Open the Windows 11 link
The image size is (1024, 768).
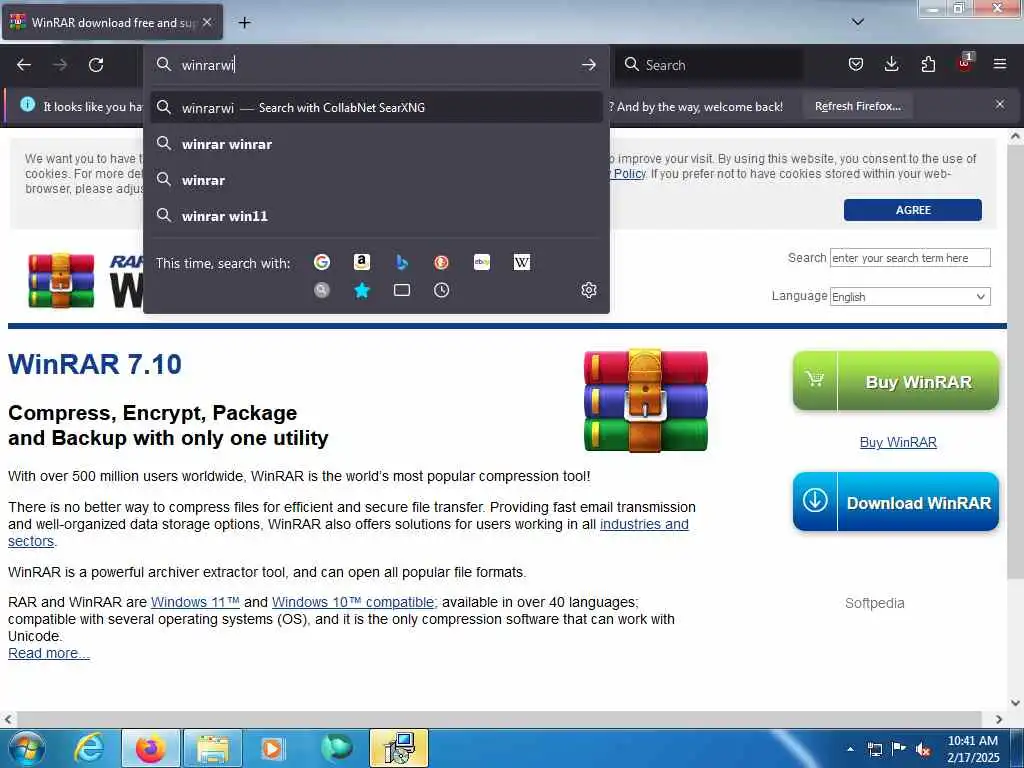coord(195,602)
